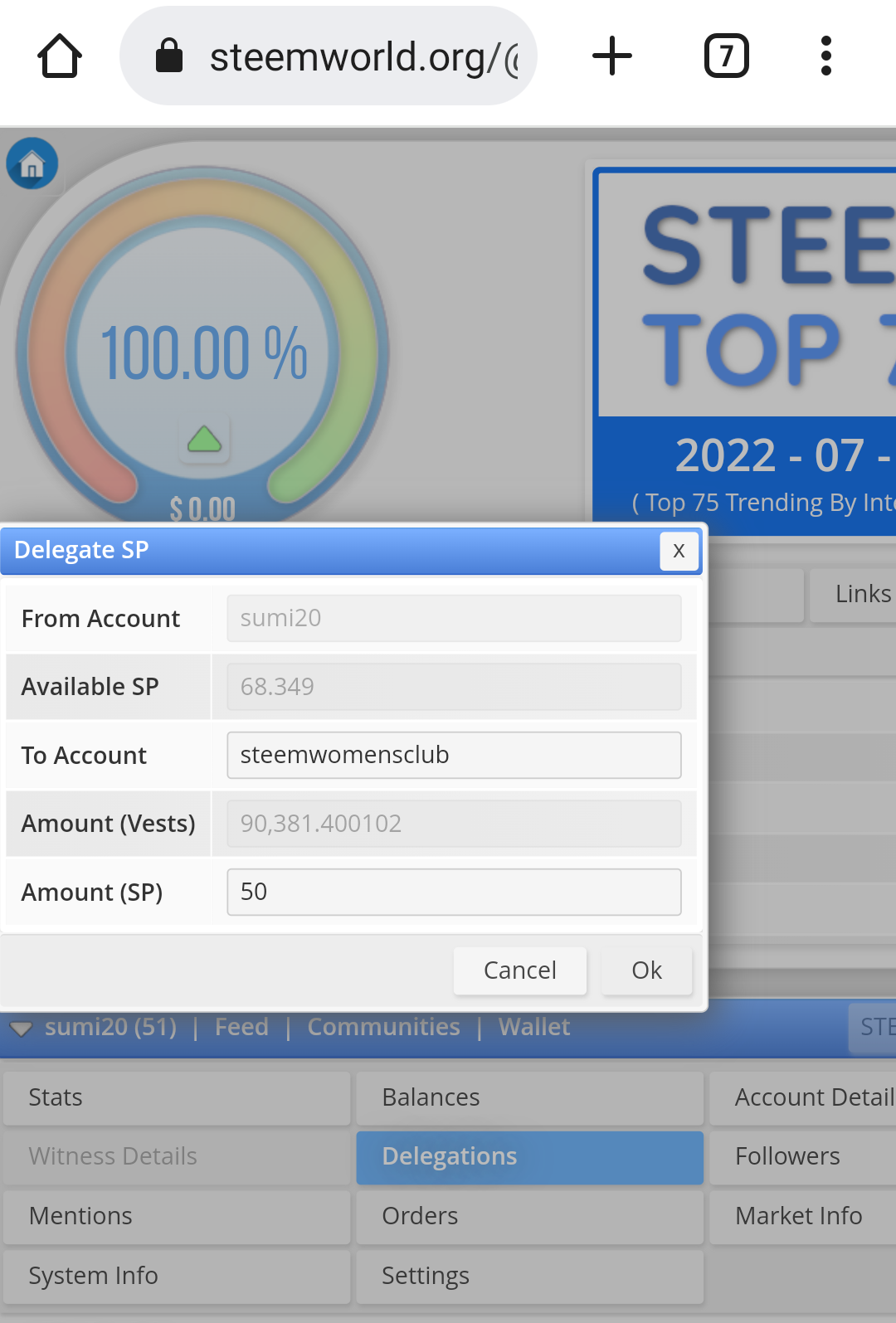
Task: Open the Orders tab
Action: [x=529, y=1216]
